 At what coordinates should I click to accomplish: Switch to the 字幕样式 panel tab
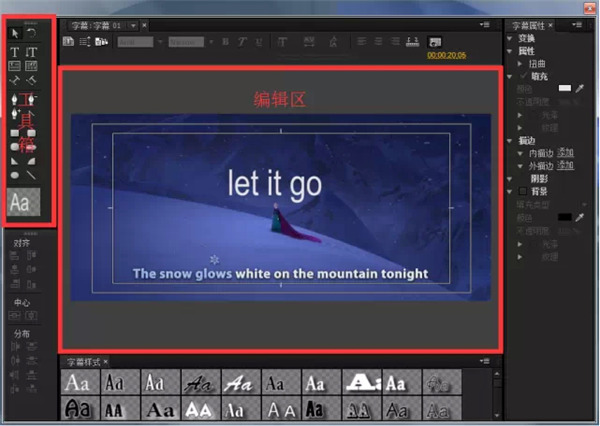(83, 362)
